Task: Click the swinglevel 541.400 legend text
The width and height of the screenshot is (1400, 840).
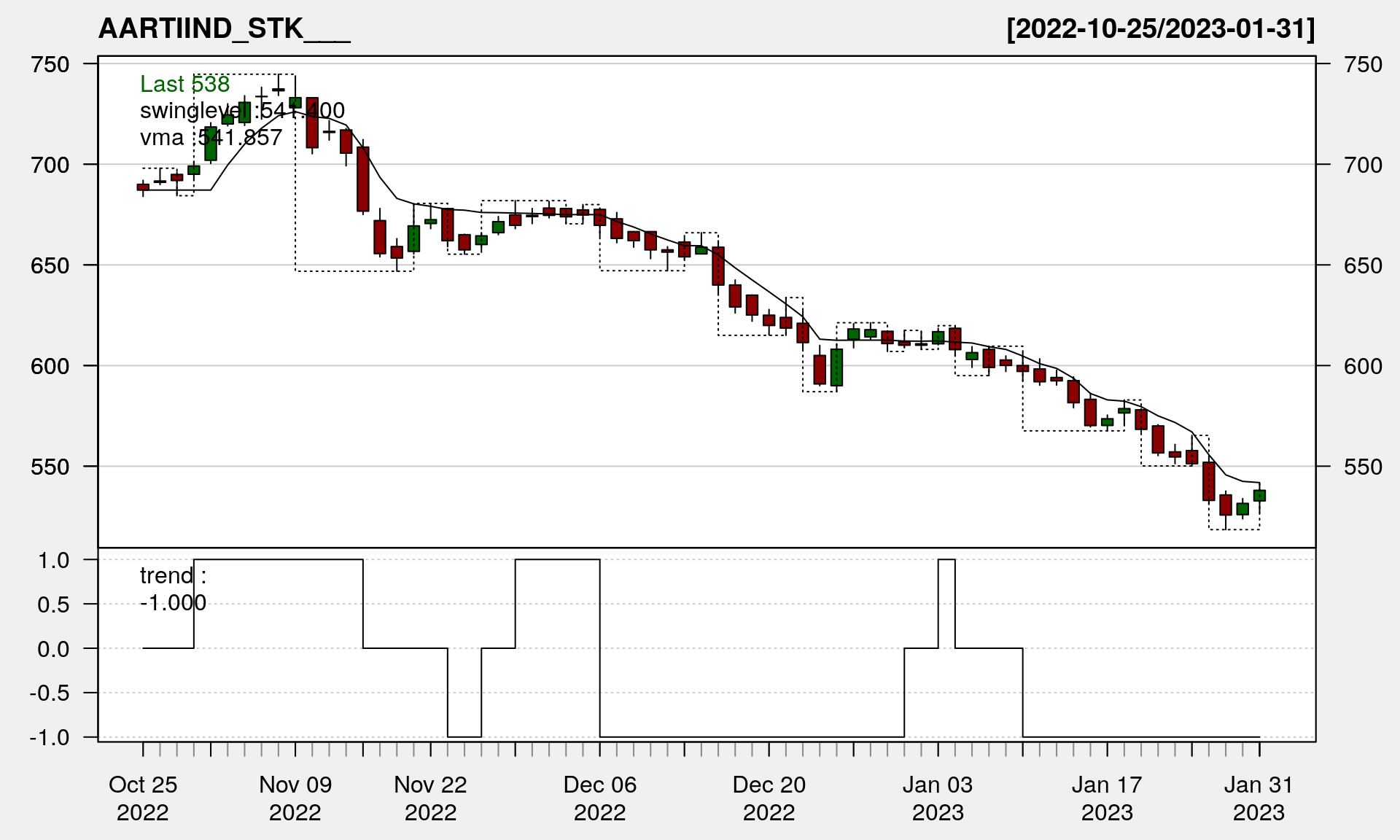Action: [242, 111]
